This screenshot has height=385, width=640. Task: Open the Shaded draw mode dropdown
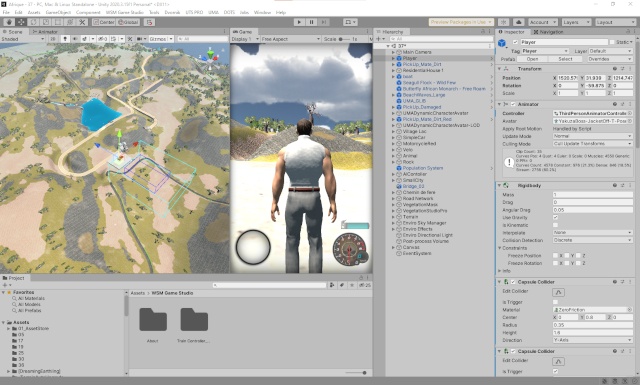pos(22,39)
